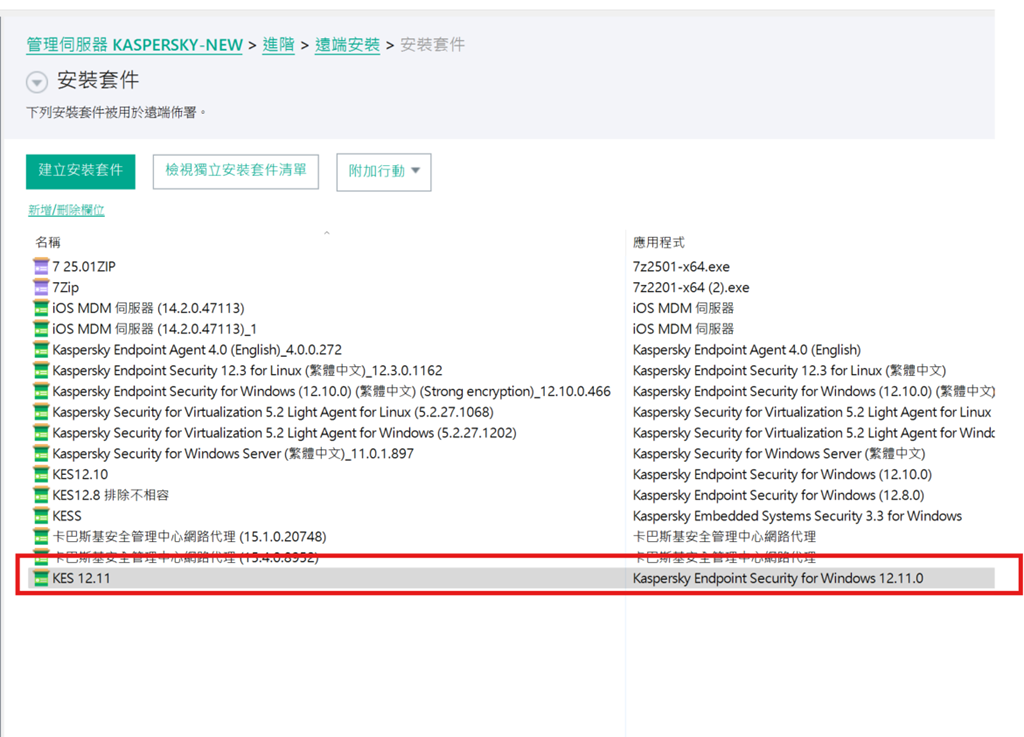Open the 附加行動 dropdown menu
1024x737 pixels.
point(384,171)
